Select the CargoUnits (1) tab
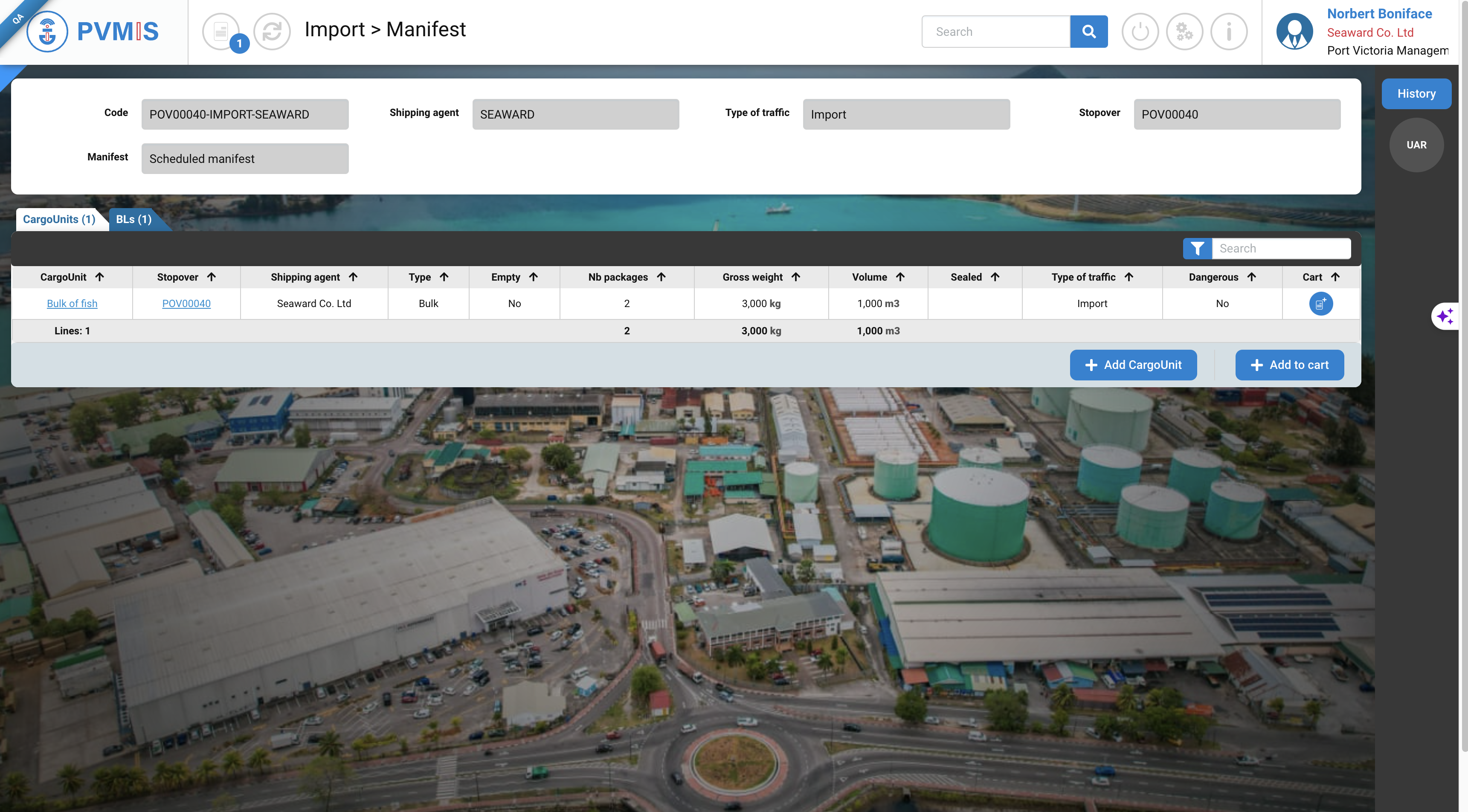The height and width of the screenshot is (812, 1468). click(59, 219)
